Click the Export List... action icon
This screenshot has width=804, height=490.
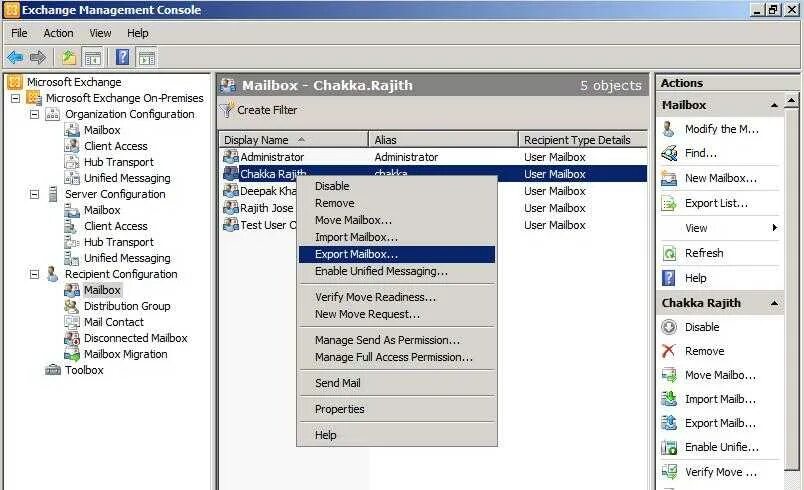(669, 203)
